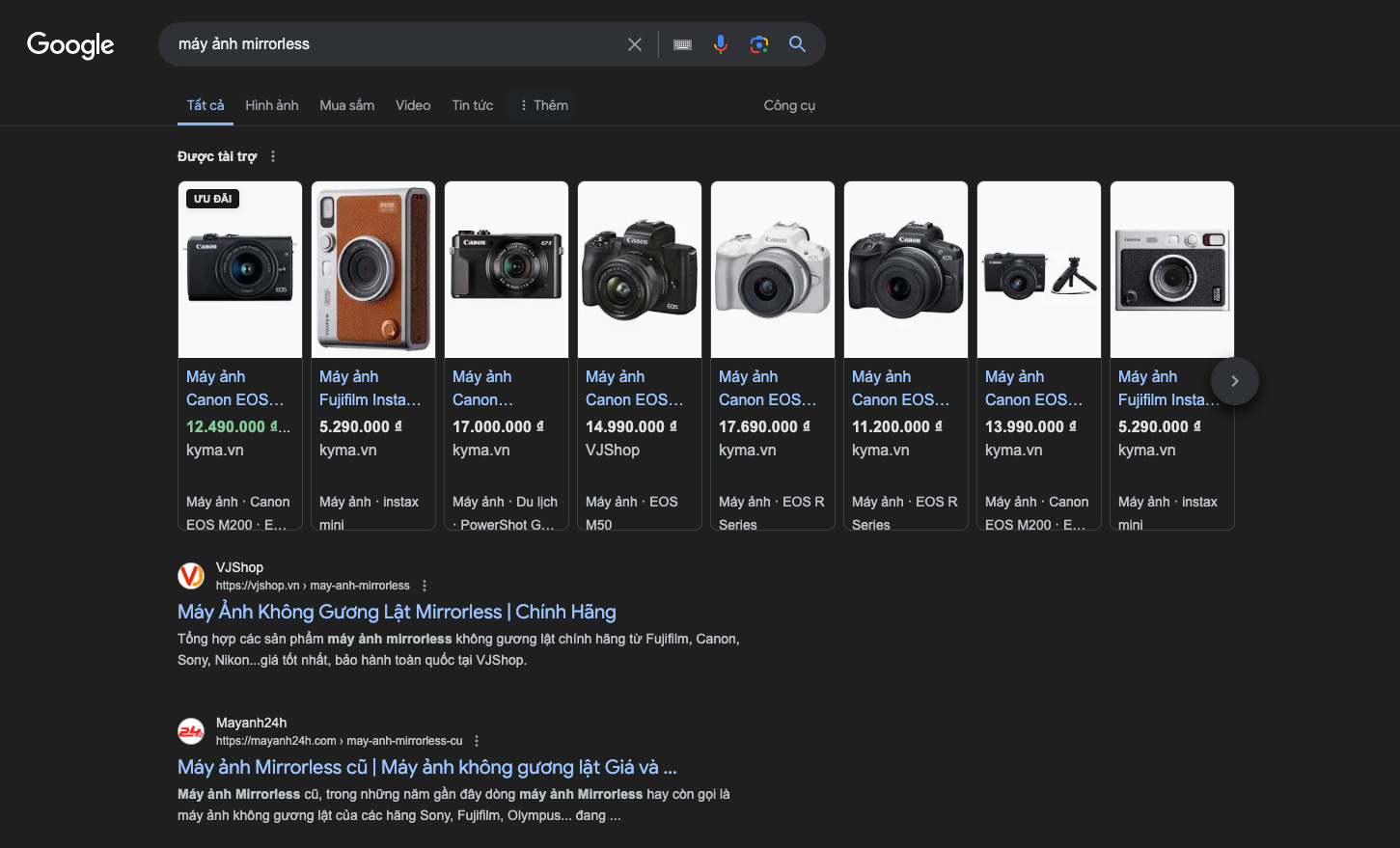The height and width of the screenshot is (848, 1400).
Task: Click the VJShop seller name on 14.990.000 card
Action: click(x=613, y=450)
